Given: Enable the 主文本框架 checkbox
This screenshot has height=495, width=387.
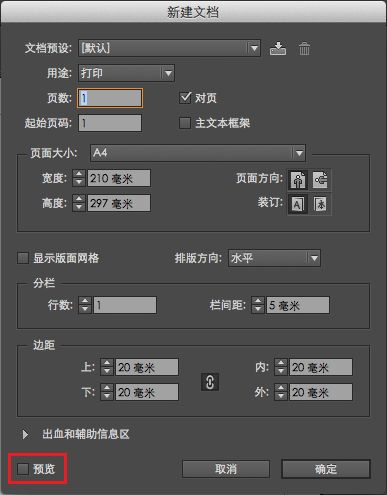Looking at the screenshot, I should (185, 123).
